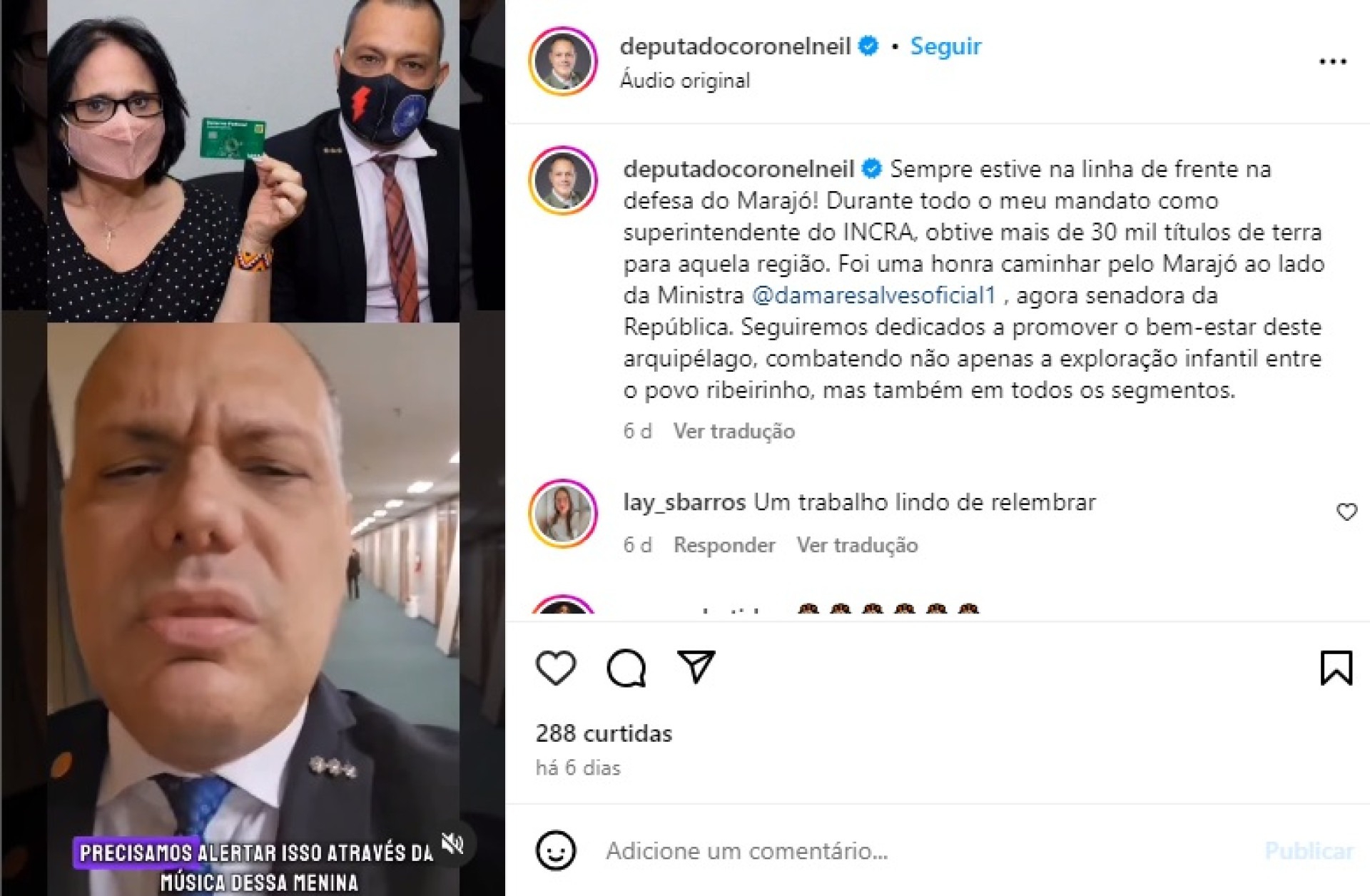
Task: Open @damaresalvesoficial1 mention link
Action: point(873,295)
